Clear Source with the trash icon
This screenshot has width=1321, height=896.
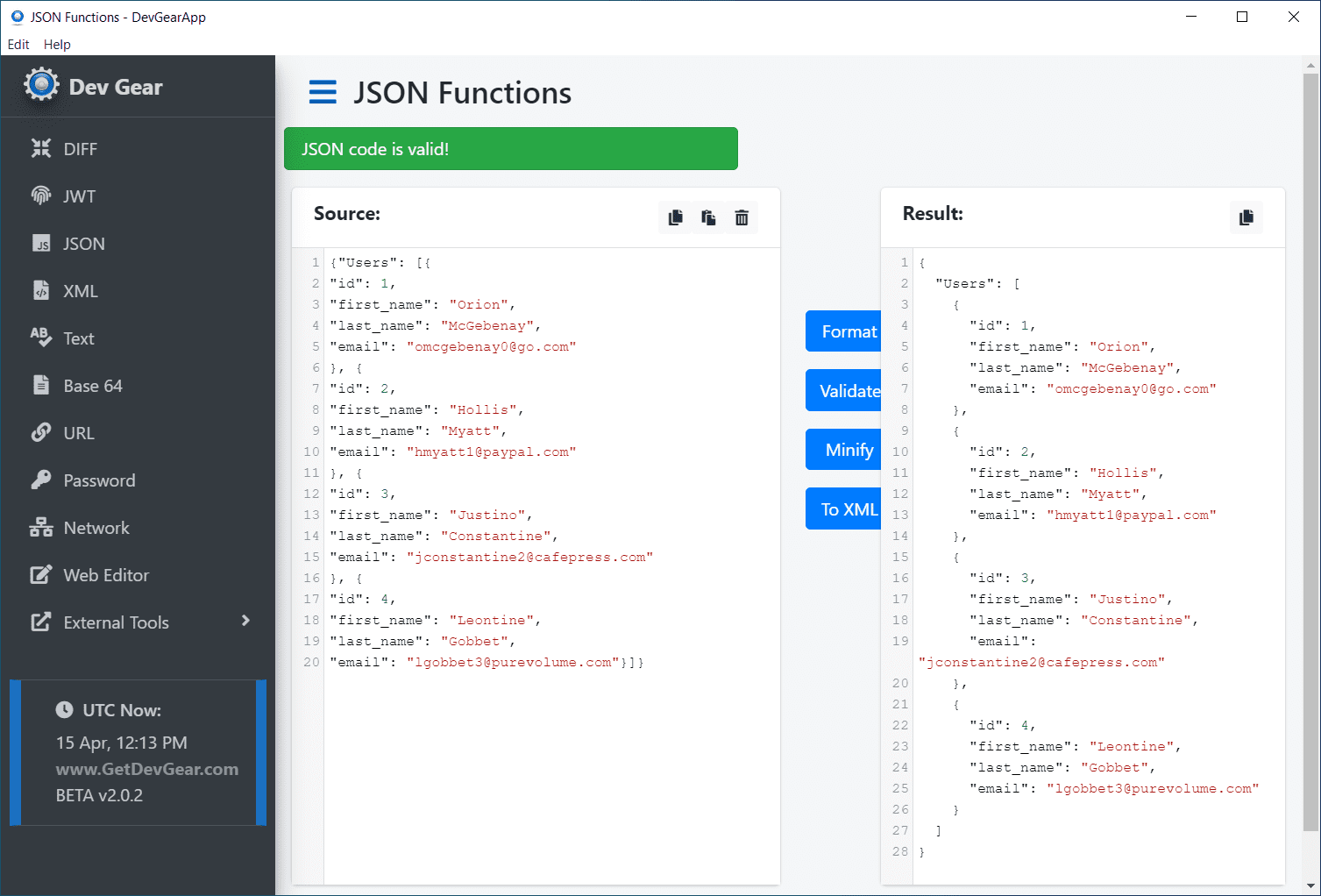pos(742,217)
